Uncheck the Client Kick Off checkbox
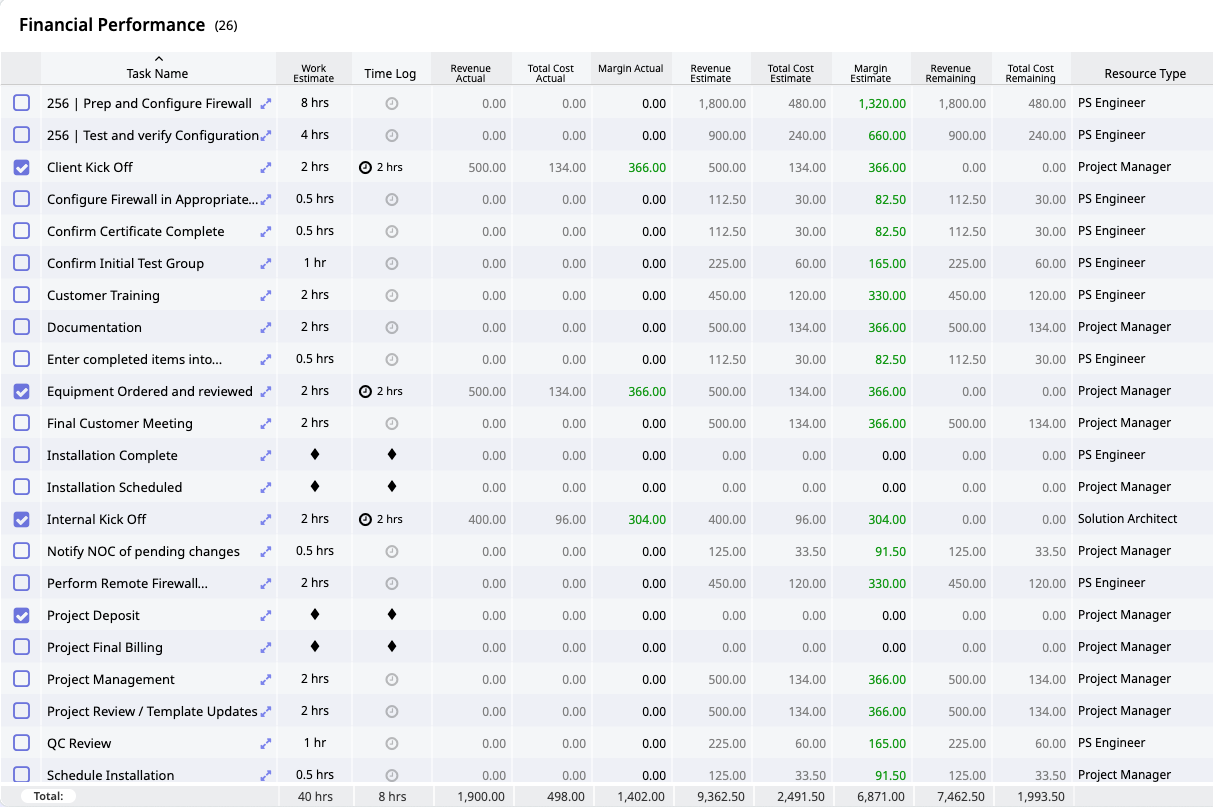 click(21, 167)
